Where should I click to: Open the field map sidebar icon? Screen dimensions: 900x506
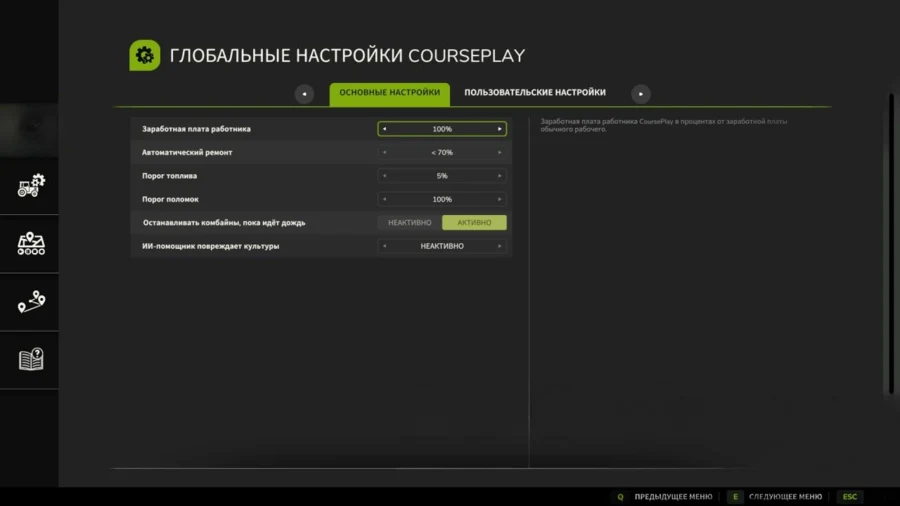31,243
